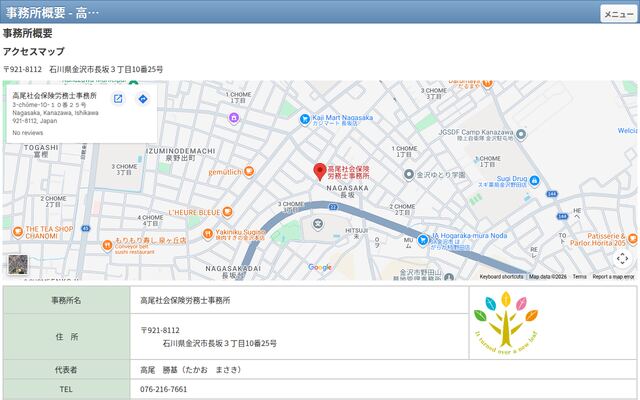640x400 pixels.
Task: Click office name cell in table
Action: [299, 300]
